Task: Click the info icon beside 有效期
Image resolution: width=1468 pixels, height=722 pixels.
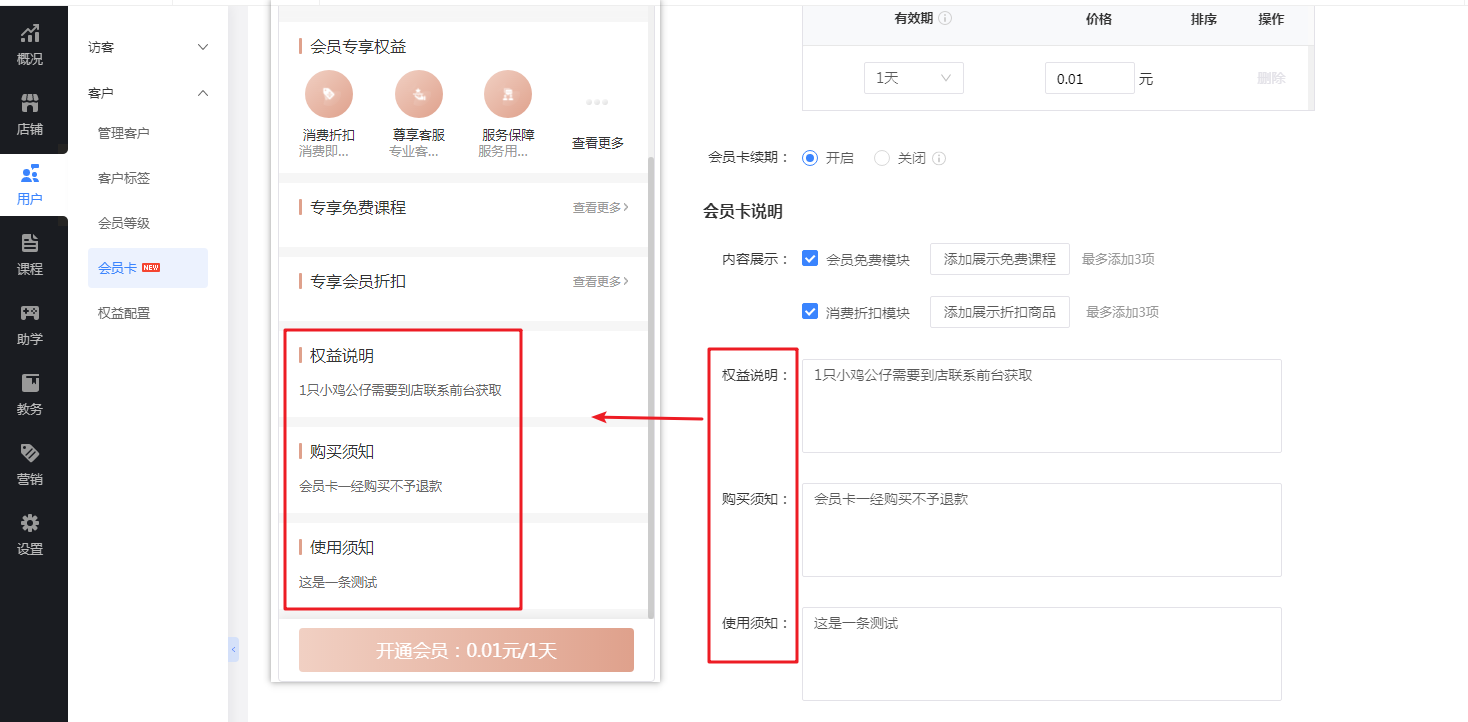Action: [945, 19]
